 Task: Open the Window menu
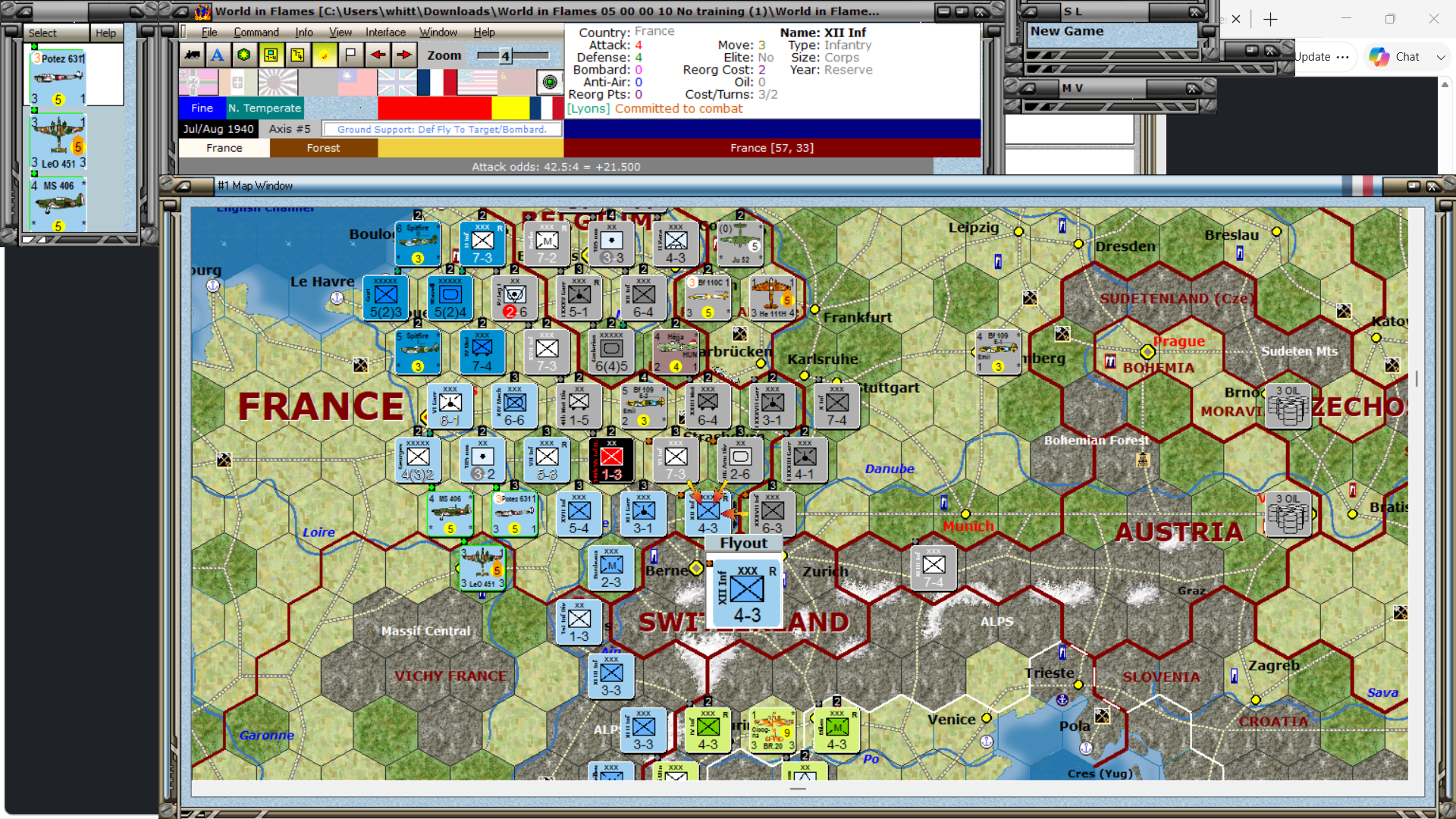tap(438, 32)
